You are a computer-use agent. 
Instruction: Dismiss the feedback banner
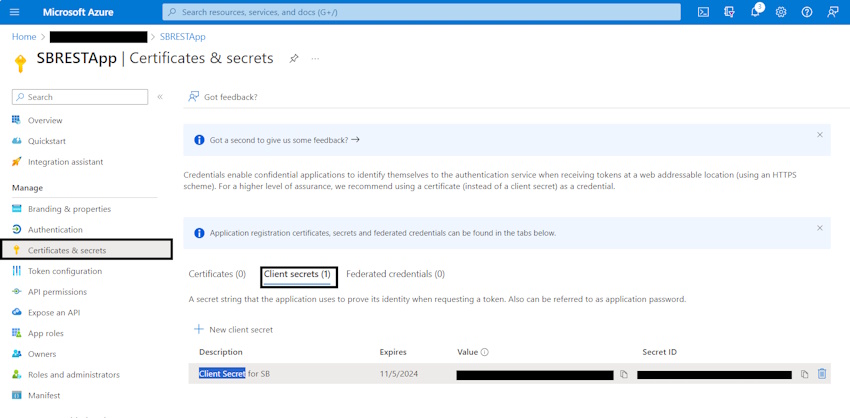coord(820,134)
